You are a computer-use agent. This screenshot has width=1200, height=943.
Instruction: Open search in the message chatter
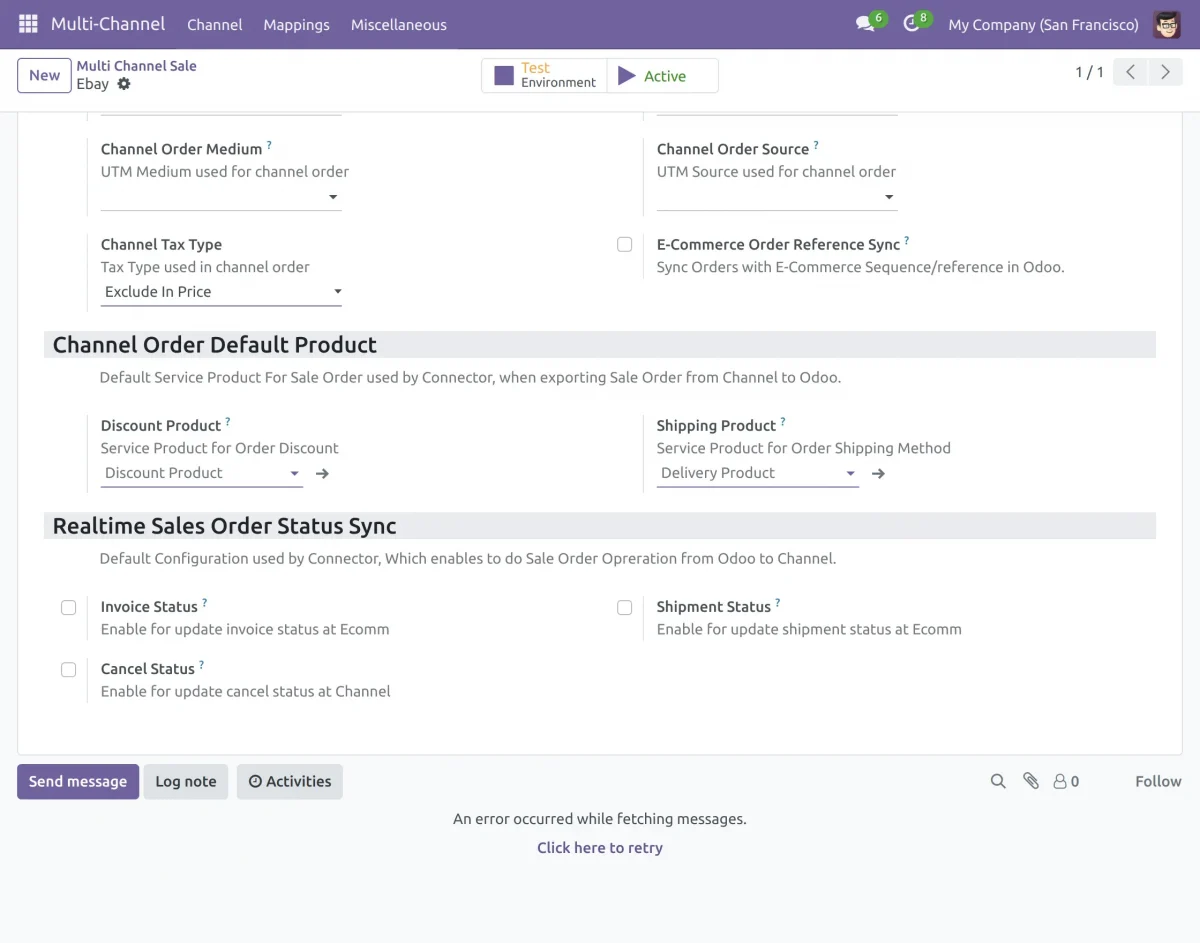(x=997, y=781)
